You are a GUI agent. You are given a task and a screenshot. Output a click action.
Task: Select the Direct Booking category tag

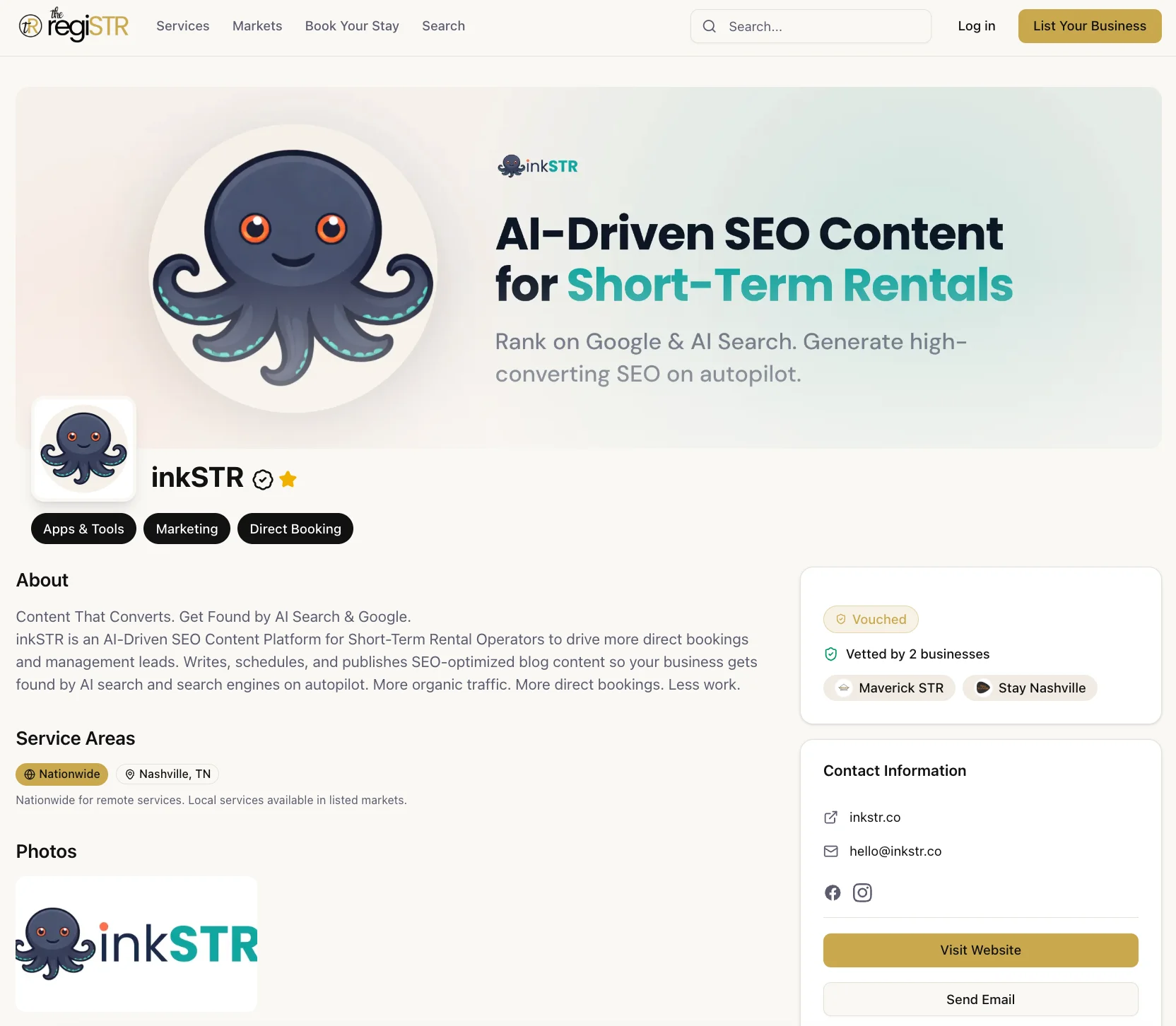295,529
